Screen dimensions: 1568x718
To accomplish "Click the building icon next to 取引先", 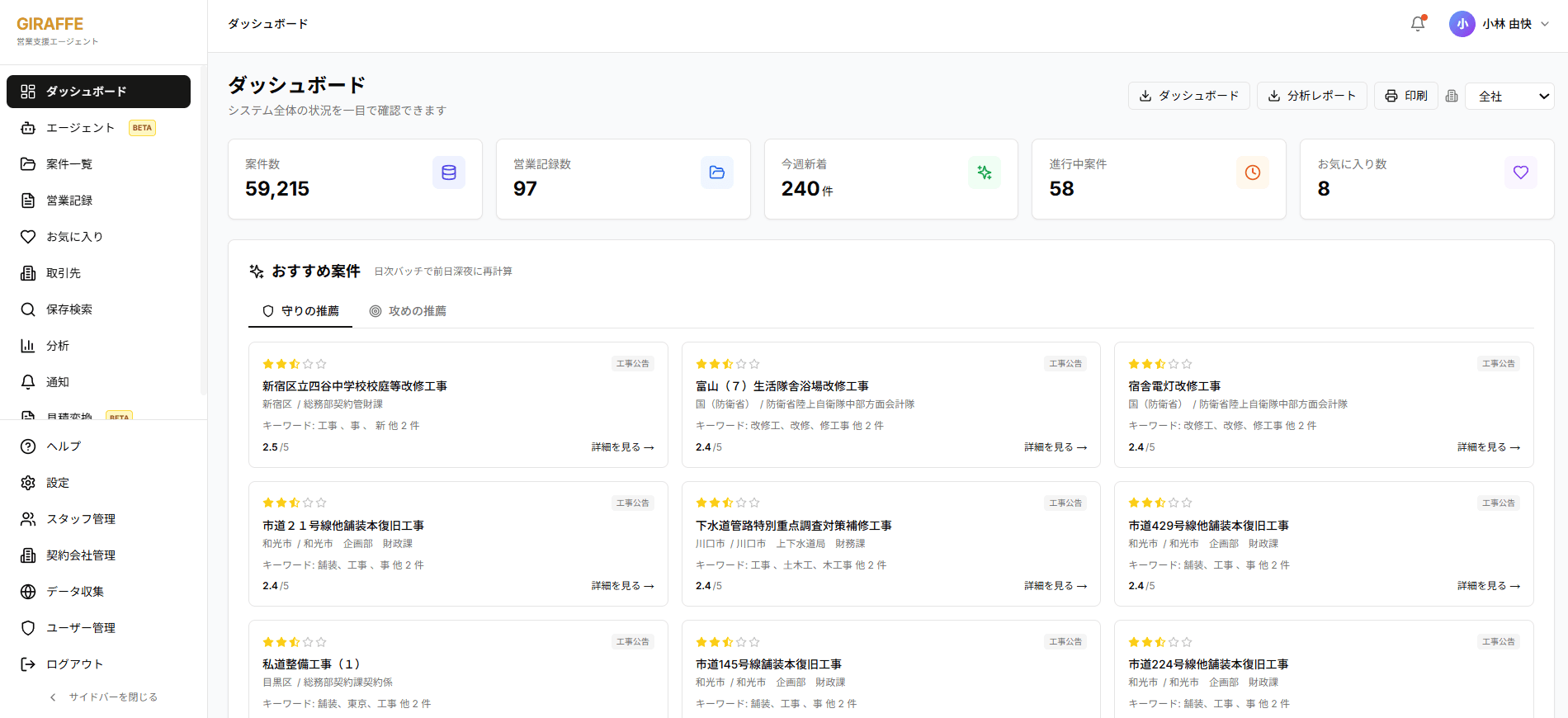I will [28, 273].
